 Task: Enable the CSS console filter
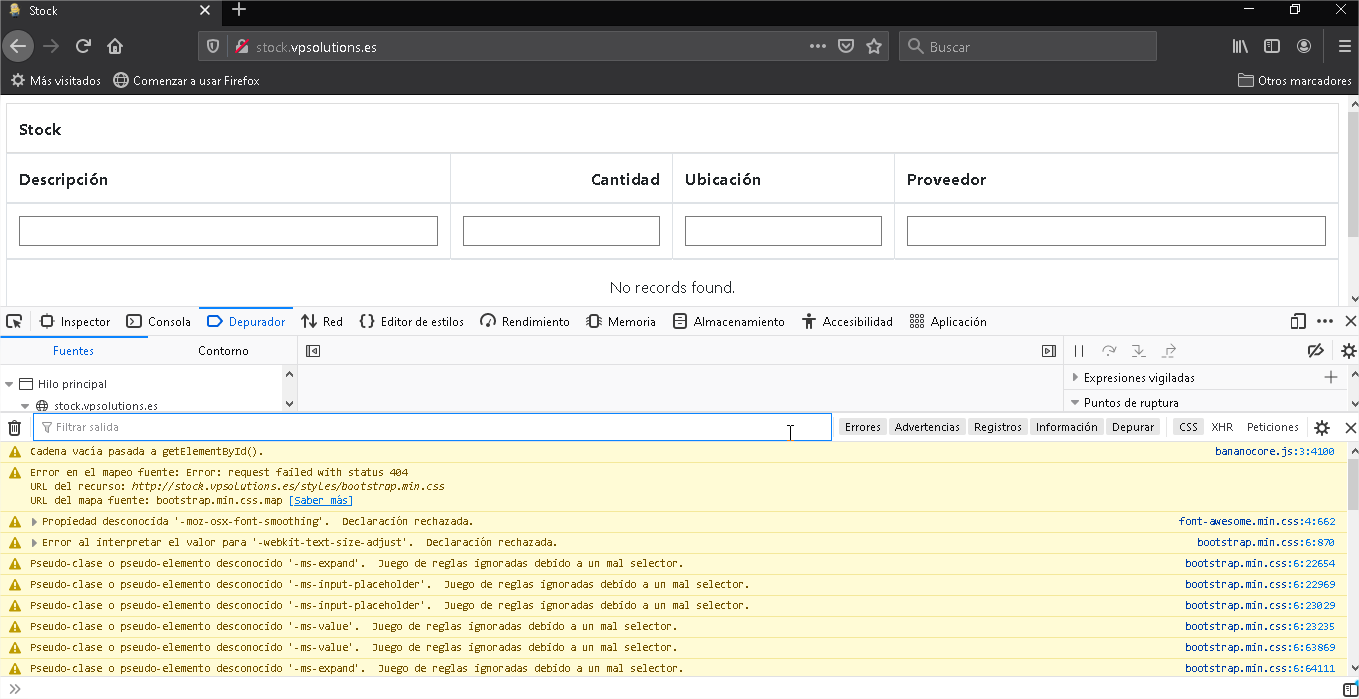[1188, 427]
